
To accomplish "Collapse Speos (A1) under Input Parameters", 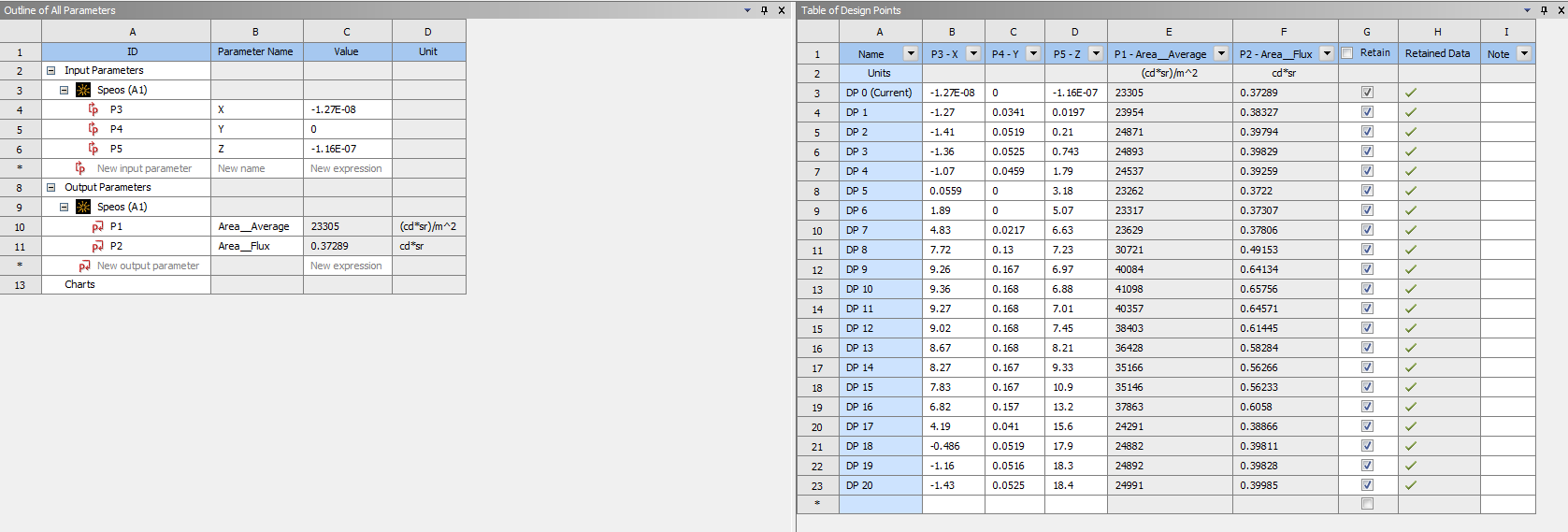I will pyautogui.click(x=65, y=90).
